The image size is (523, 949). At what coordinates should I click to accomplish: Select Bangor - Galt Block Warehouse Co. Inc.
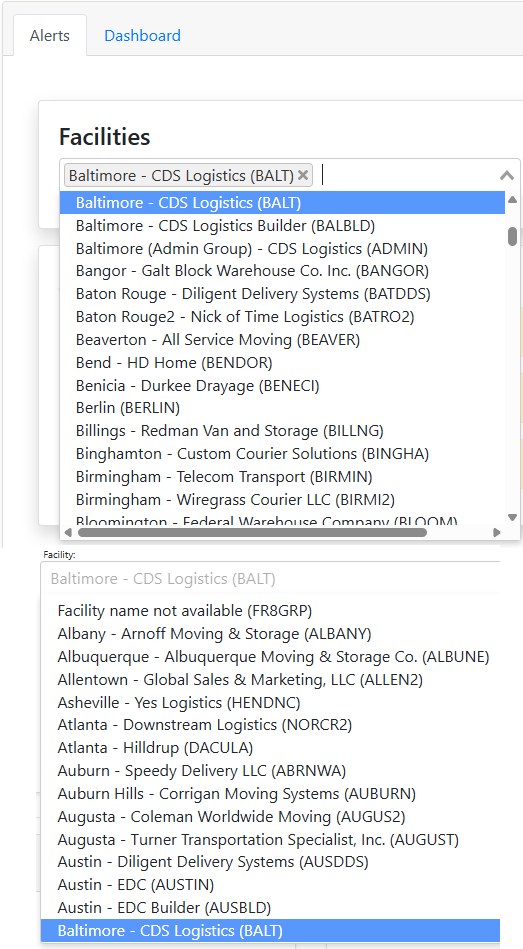pos(282,271)
